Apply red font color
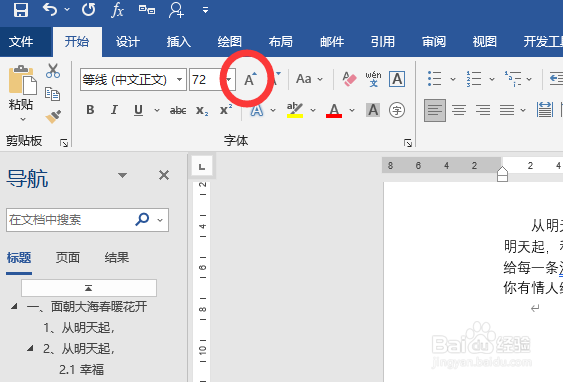Screen dimensions: 563x382 tap(334, 110)
